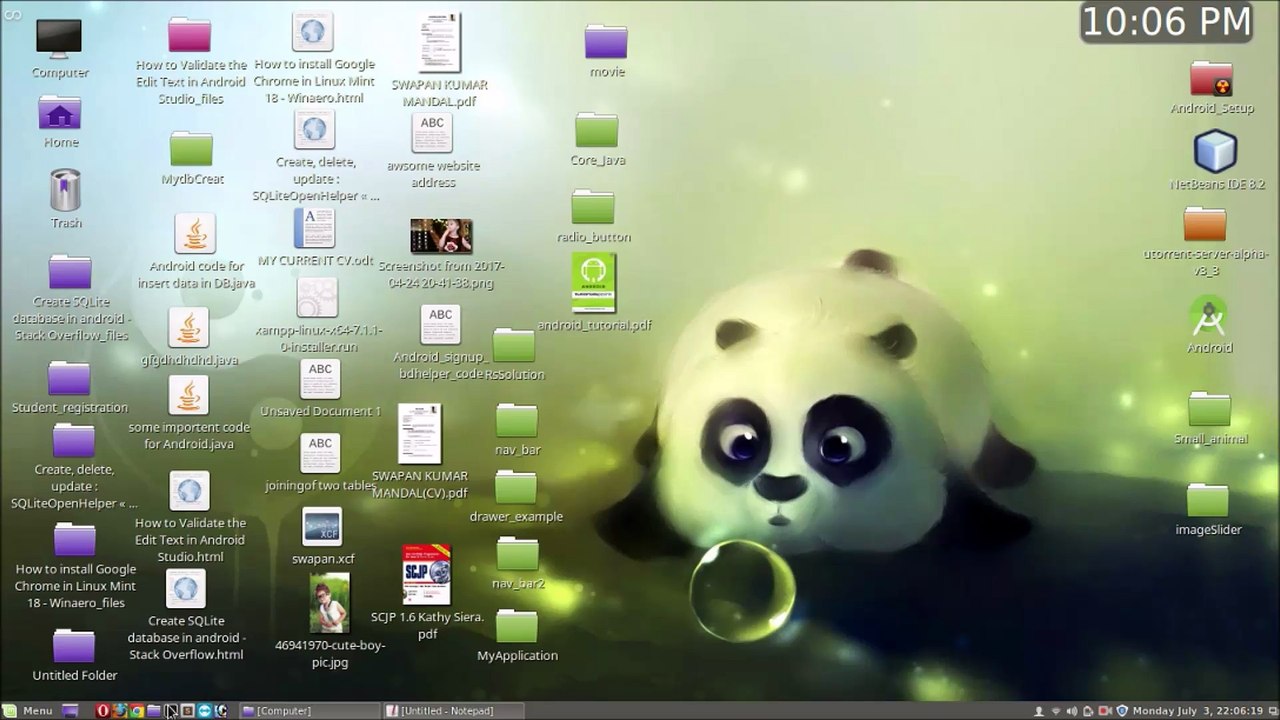Select the Student_registration folder
This screenshot has width=1280, height=720.
(69, 378)
